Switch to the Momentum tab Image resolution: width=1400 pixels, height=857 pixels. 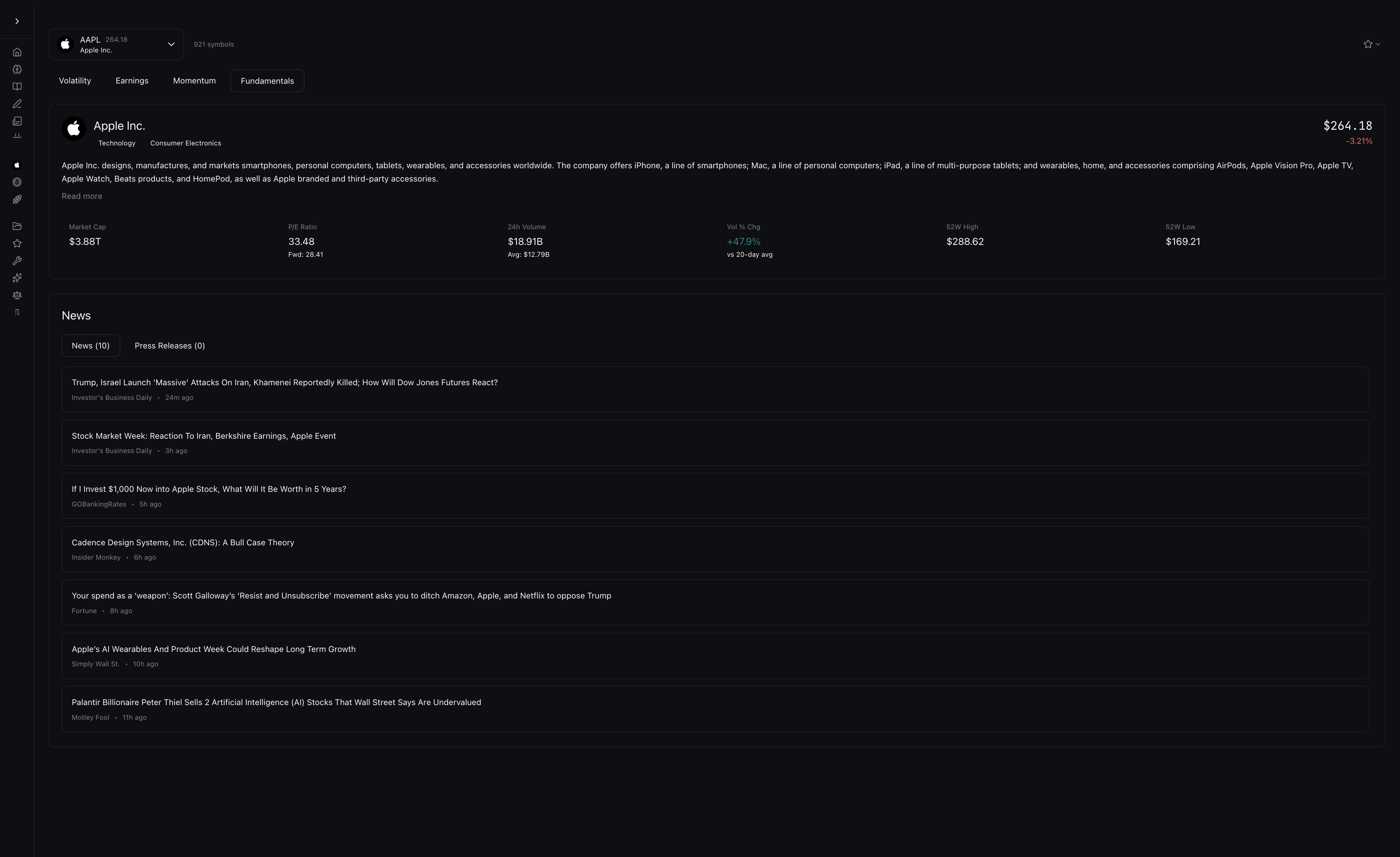(x=194, y=81)
